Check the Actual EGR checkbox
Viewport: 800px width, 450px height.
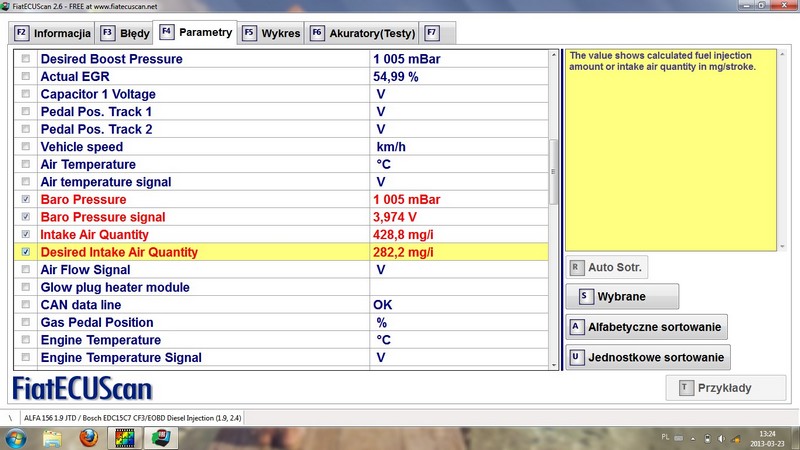[x=26, y=77]
